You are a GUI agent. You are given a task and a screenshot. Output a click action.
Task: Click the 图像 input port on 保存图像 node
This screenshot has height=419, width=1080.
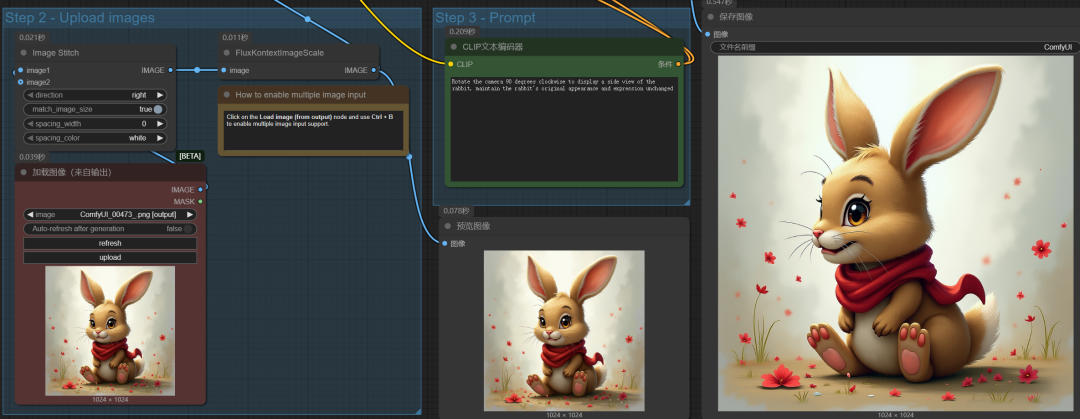click(707, 34)
